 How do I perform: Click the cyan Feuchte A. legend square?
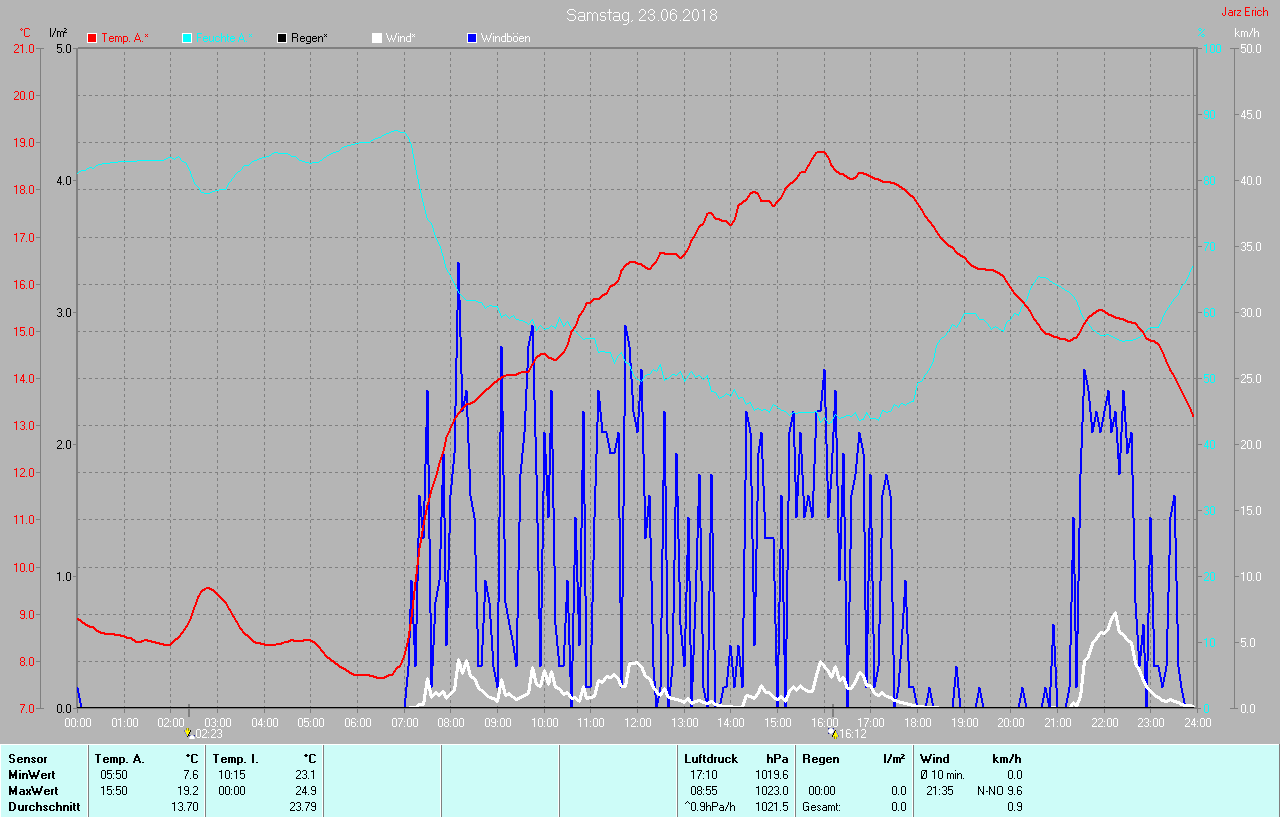click(187, 38)
